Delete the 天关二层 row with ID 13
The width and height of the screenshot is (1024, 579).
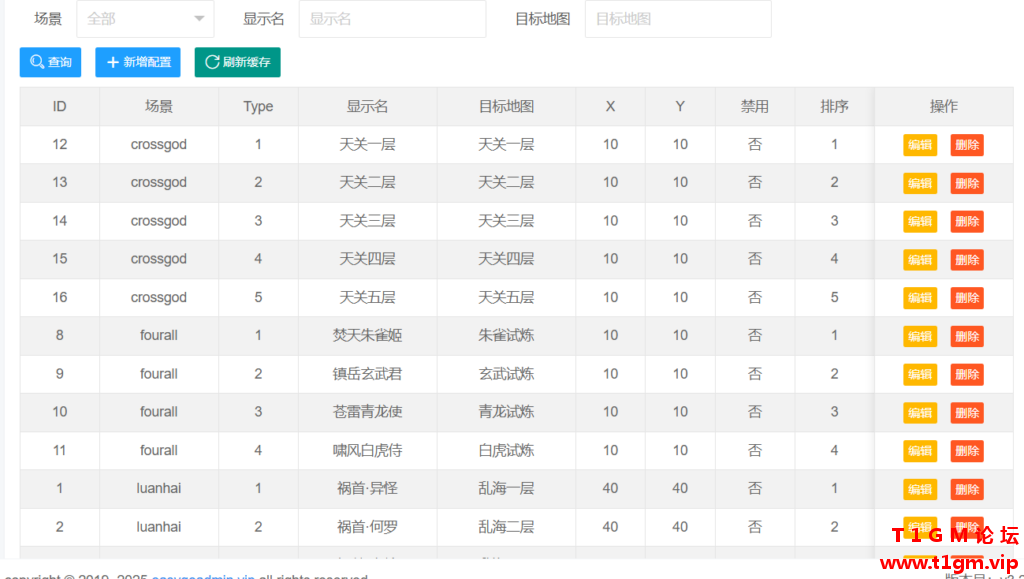pyautogui.click(x=967, y=183)
